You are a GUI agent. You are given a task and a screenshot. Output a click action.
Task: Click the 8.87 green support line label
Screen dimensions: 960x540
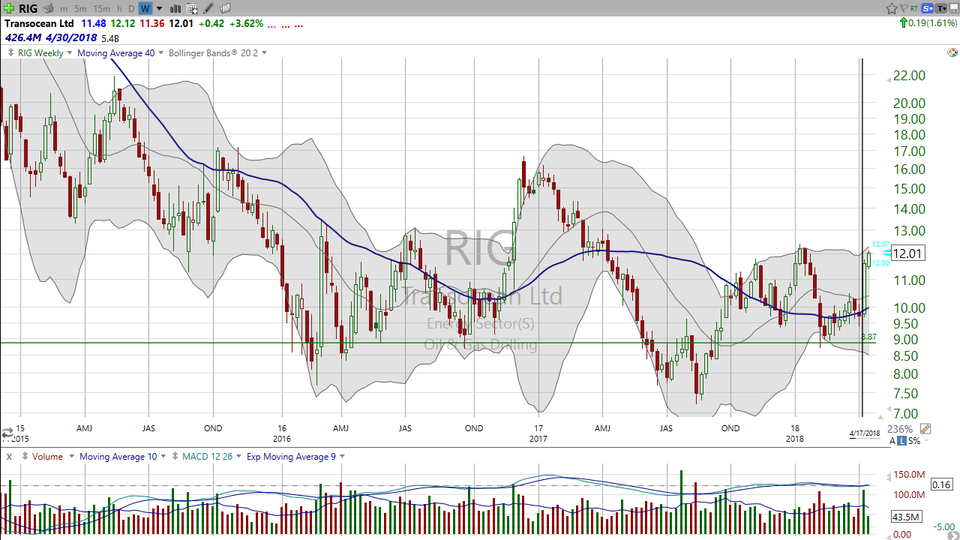[x=869, y=337]
